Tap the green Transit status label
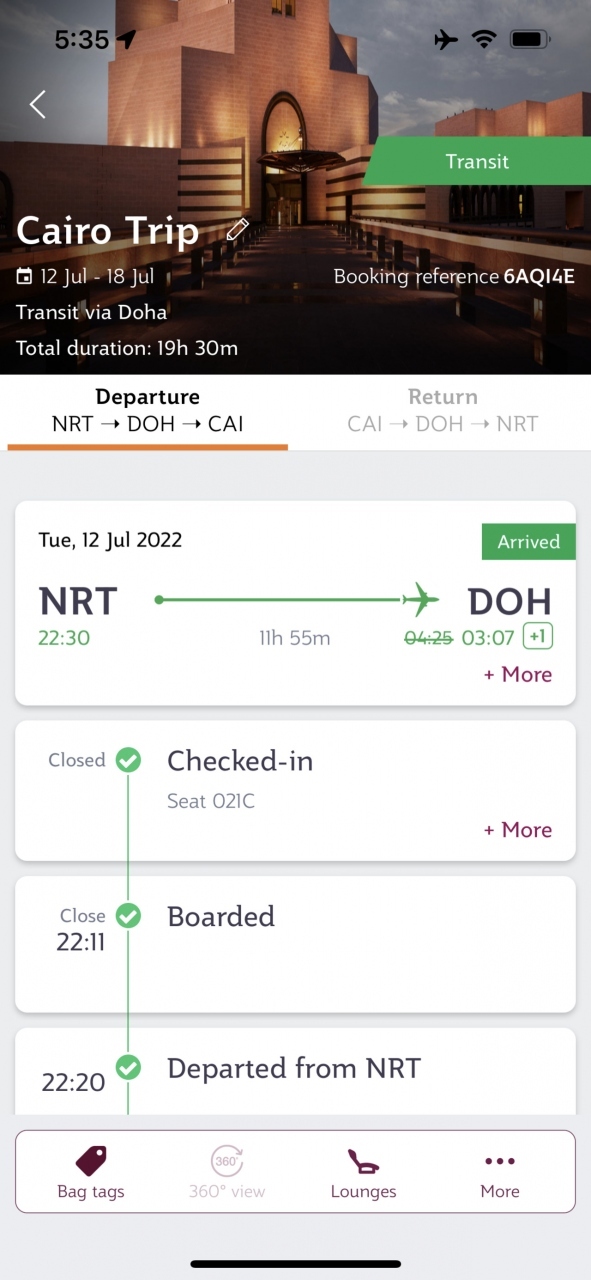Screen dimensions: 591x1280 click(x=477, y=162)
